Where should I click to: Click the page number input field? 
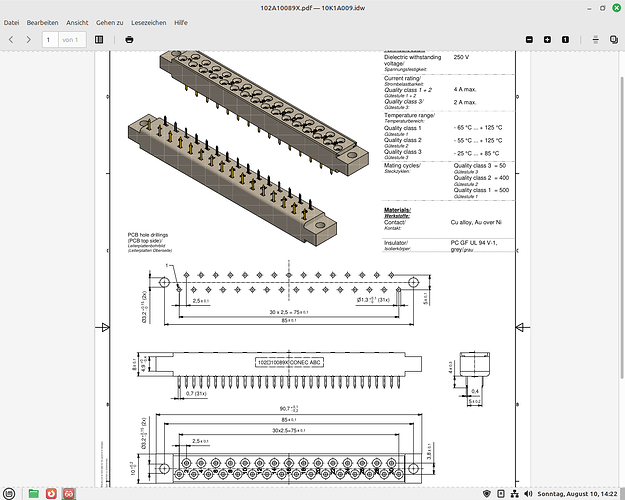coord(51,39)
